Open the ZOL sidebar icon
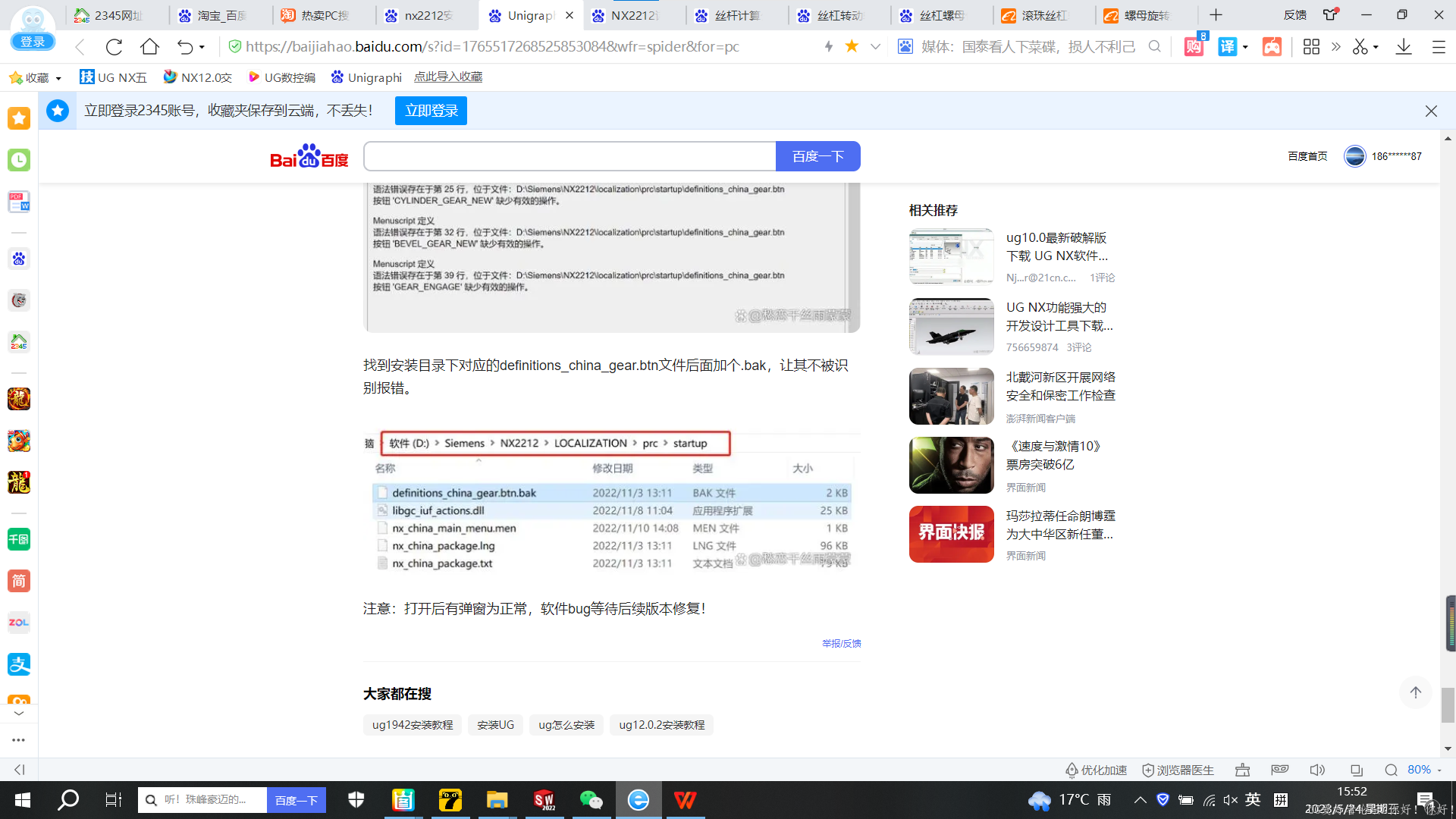1456x819 pixels. point(19,623)
